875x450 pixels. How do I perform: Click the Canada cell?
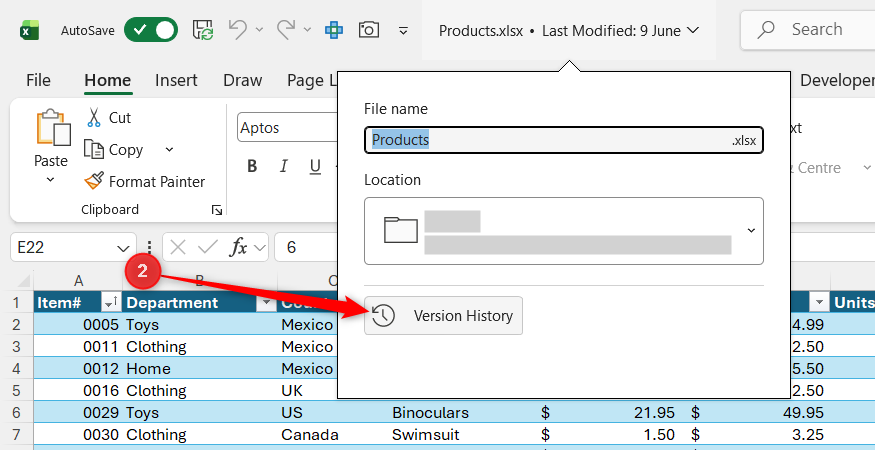pyautogui.click(x=332, y=434)
